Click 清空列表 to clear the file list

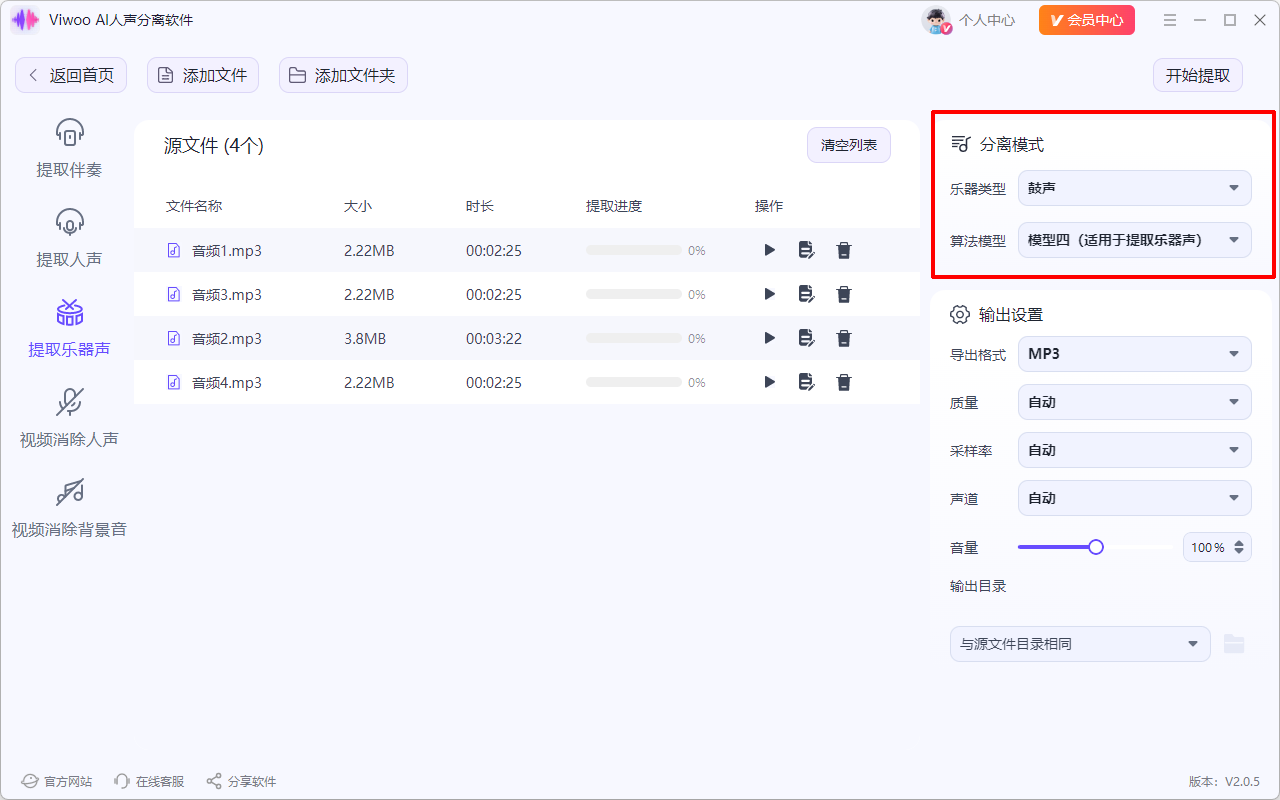point(849,146)
